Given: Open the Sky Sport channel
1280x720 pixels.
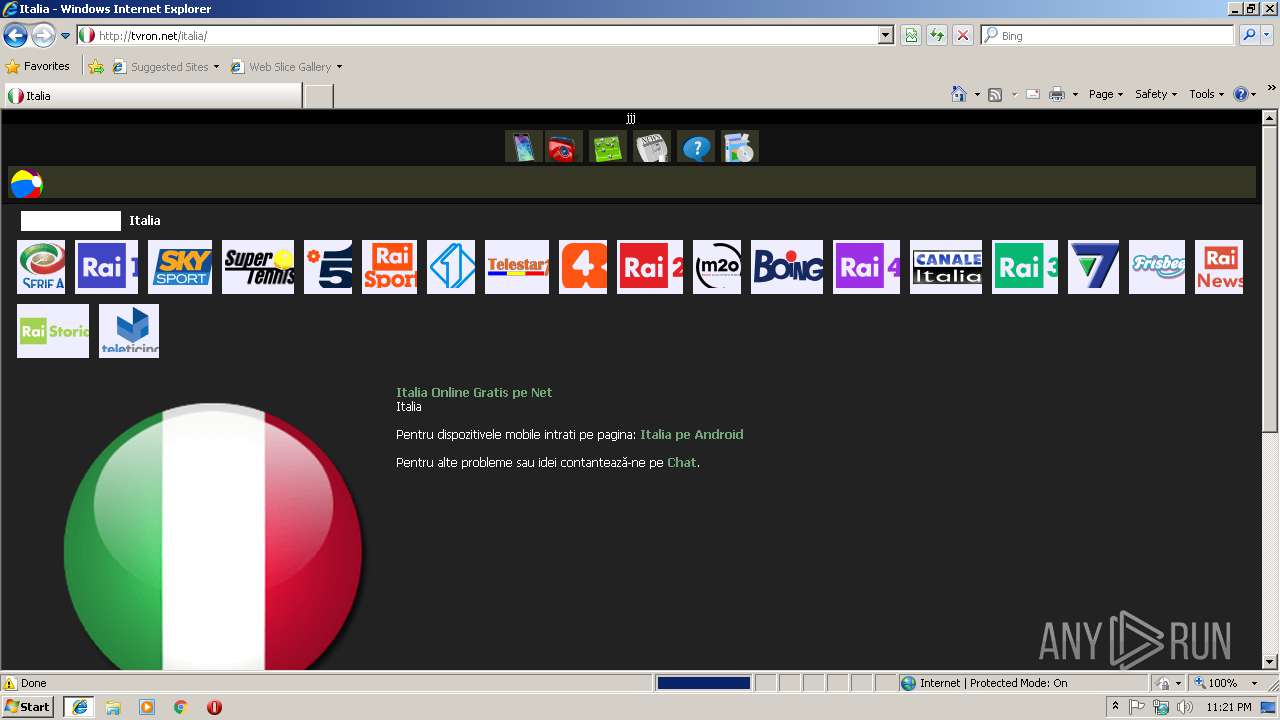Looking at the screenshot, I should tap(180, 267).
